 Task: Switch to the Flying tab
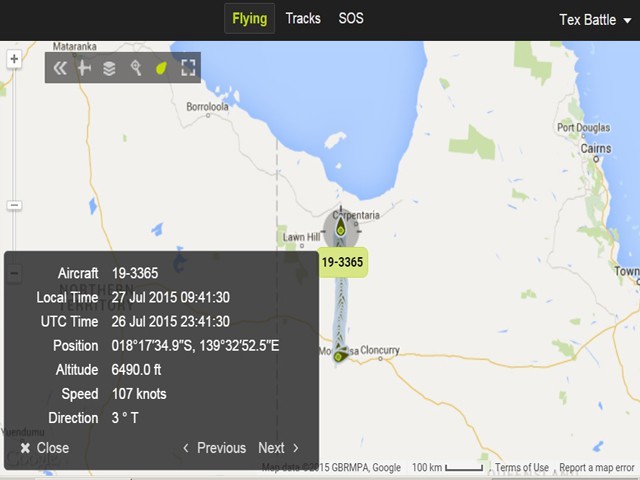(249, 18)
